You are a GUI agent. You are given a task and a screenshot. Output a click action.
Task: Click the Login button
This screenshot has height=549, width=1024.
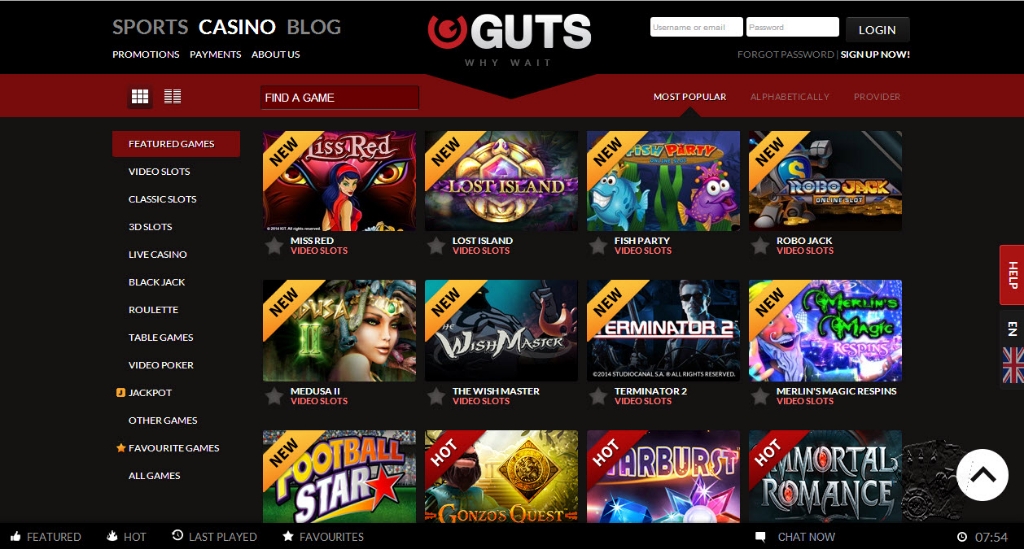point(877,29)
